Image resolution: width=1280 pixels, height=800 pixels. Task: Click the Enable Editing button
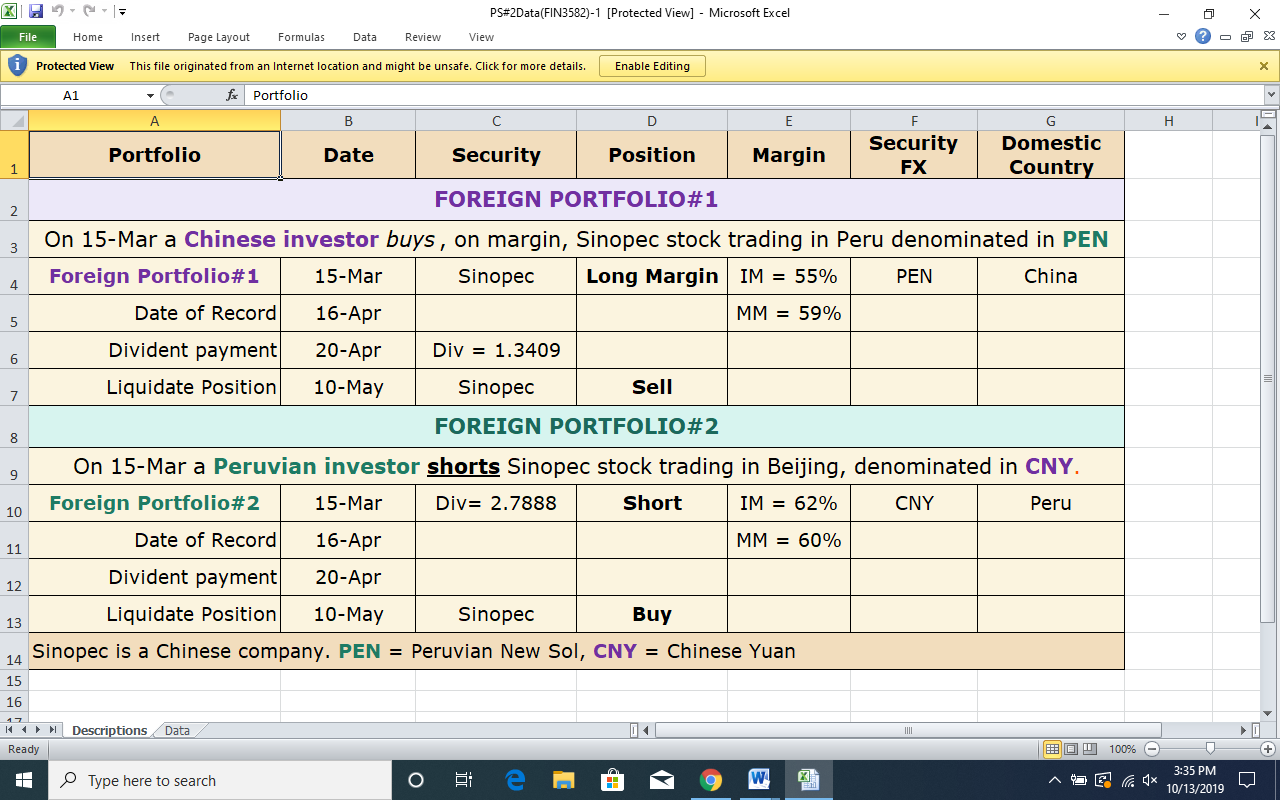[652, 65]
